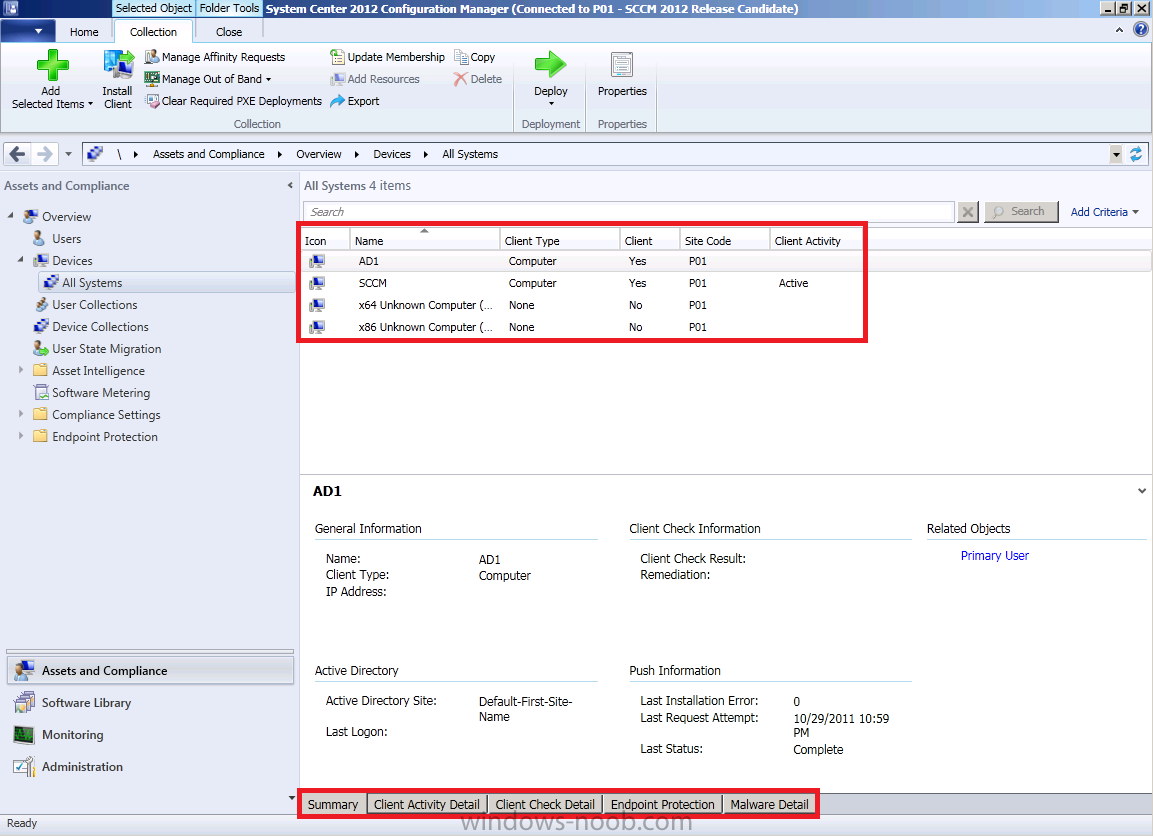
Task: Copy the selected collection
Action: click(474, 57)
